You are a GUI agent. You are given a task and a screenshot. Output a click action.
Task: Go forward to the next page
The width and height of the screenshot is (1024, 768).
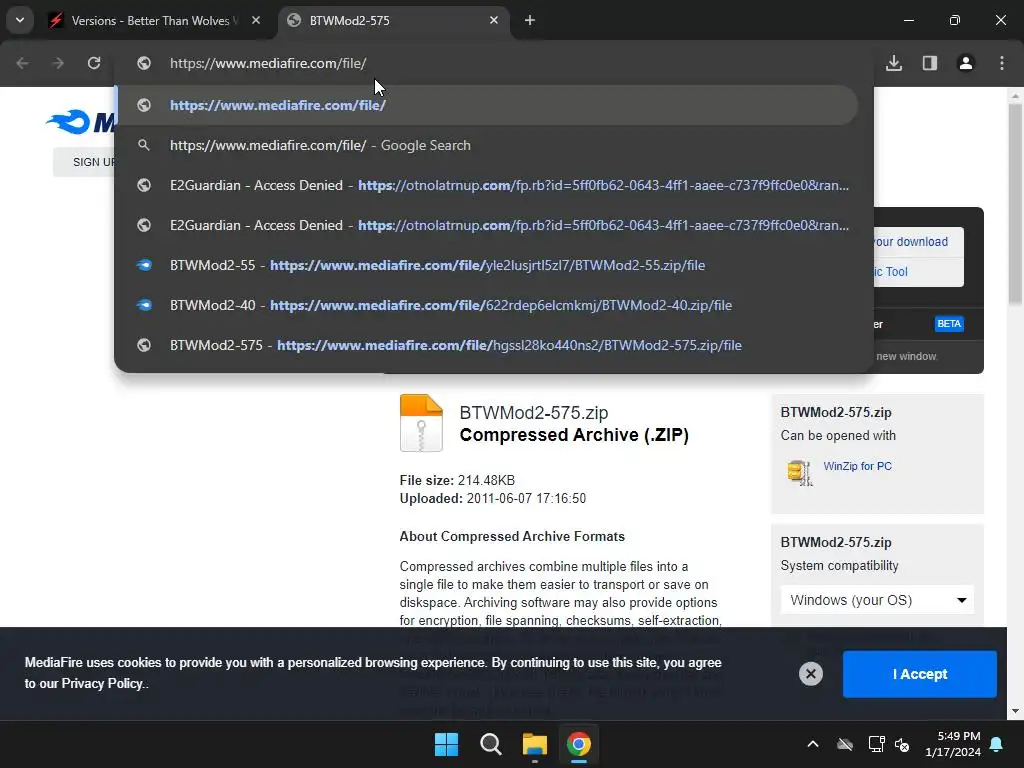pyautogui.click(x=58, y=63)
